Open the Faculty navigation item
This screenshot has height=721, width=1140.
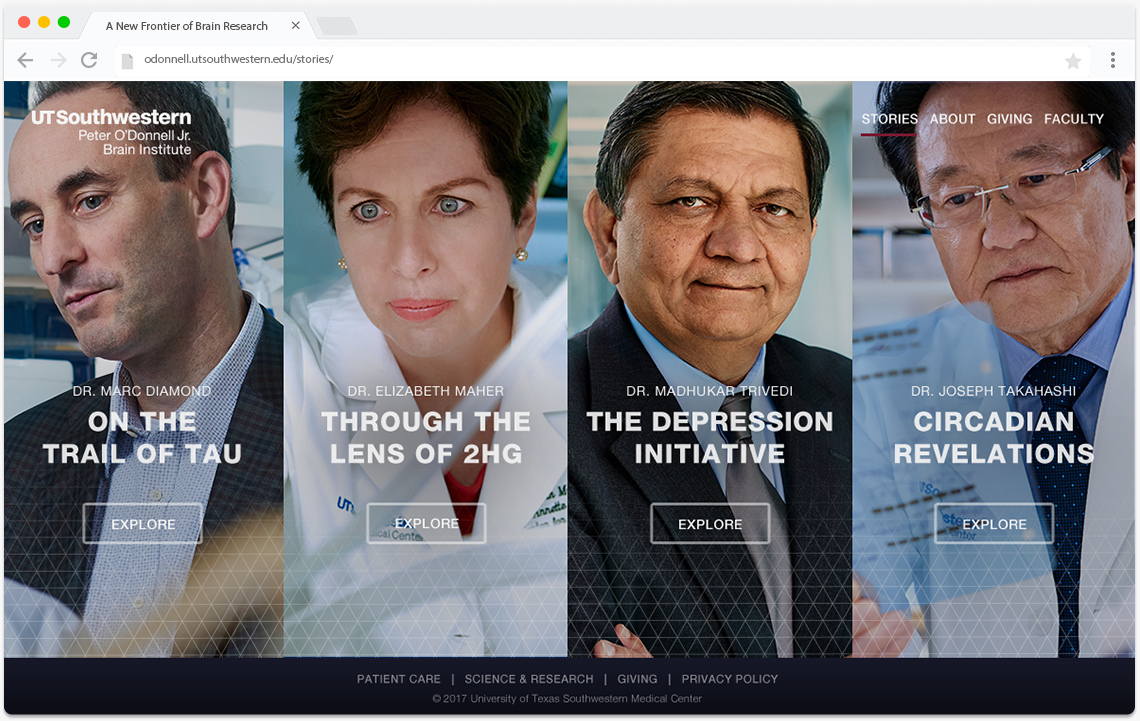pyautogui.click(x=1074, y=119)
